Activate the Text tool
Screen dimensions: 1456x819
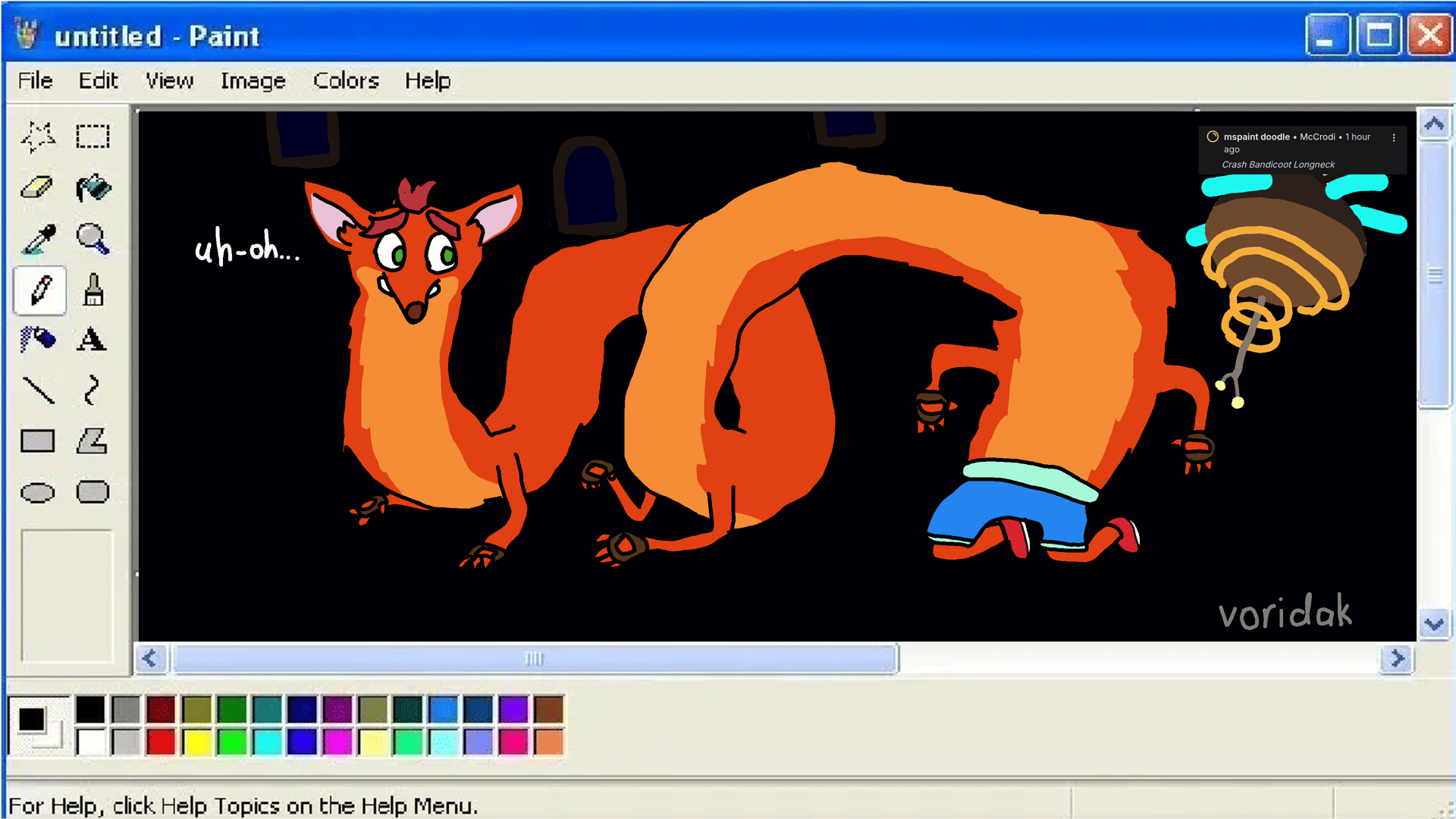pyautogui.click(x=93, y=340)
